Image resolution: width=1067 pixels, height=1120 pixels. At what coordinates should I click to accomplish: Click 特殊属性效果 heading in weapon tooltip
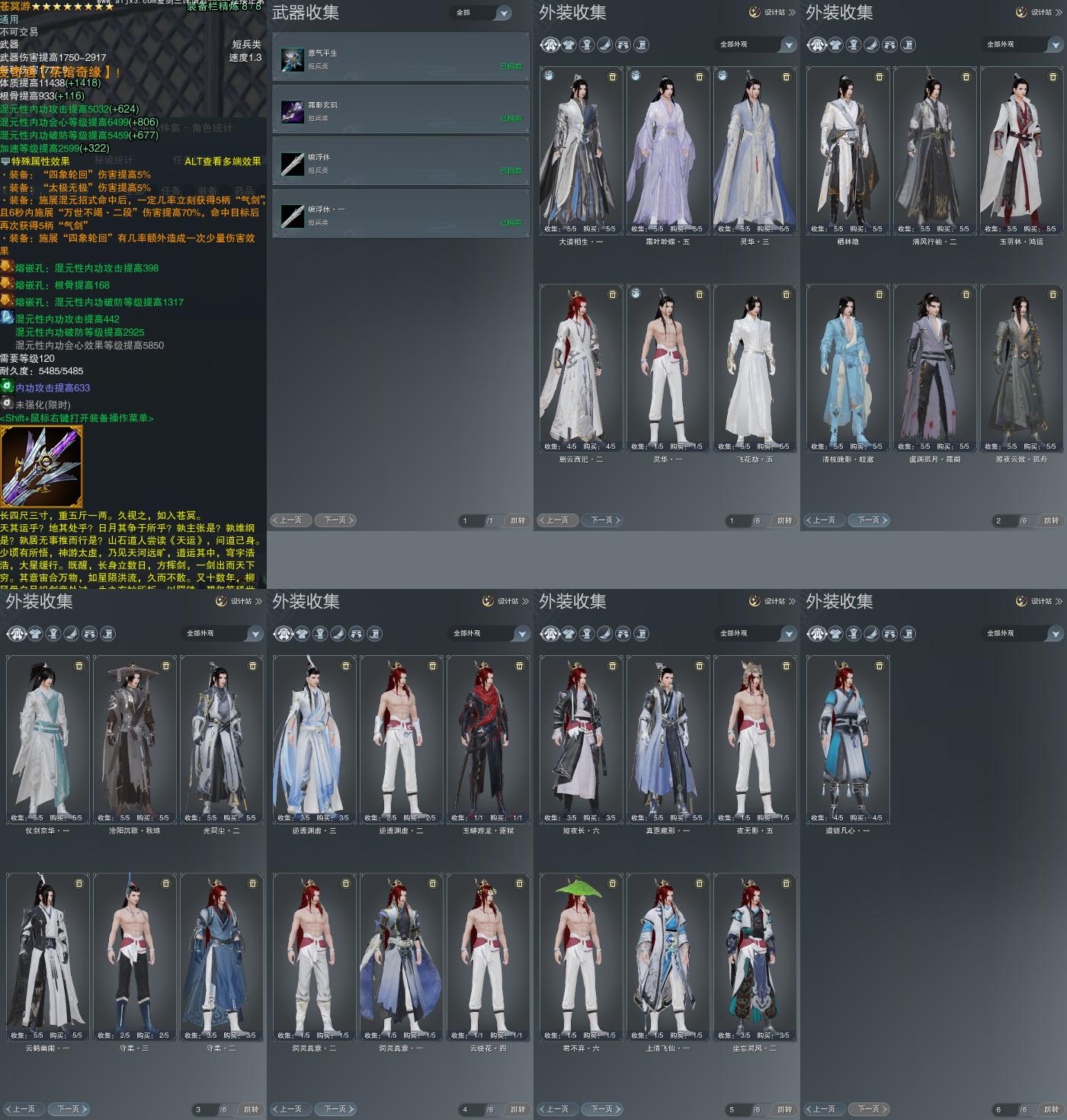(x=40, y=162)
